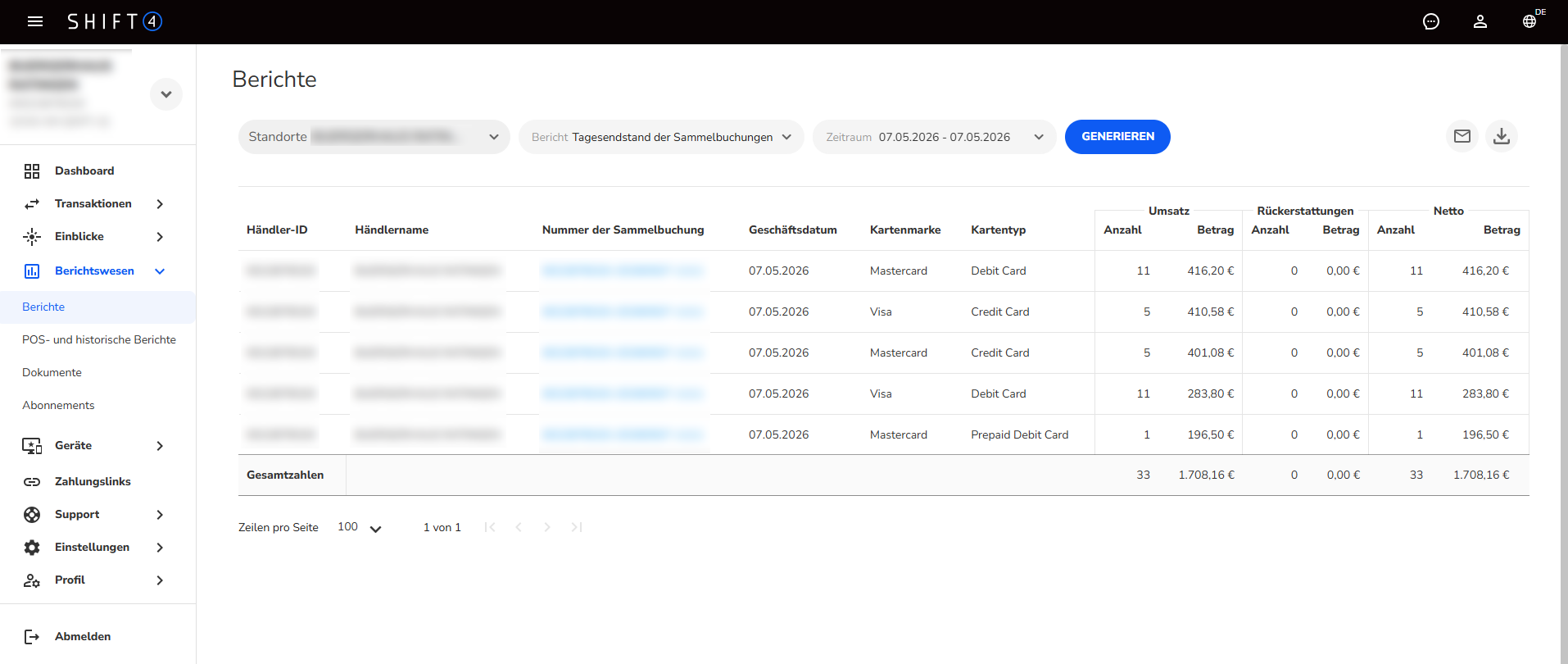Image resolution: width=1568 pixels, height=664 pixels.
Task: Select Berichte in the sidebar
Action: (97, 307)
